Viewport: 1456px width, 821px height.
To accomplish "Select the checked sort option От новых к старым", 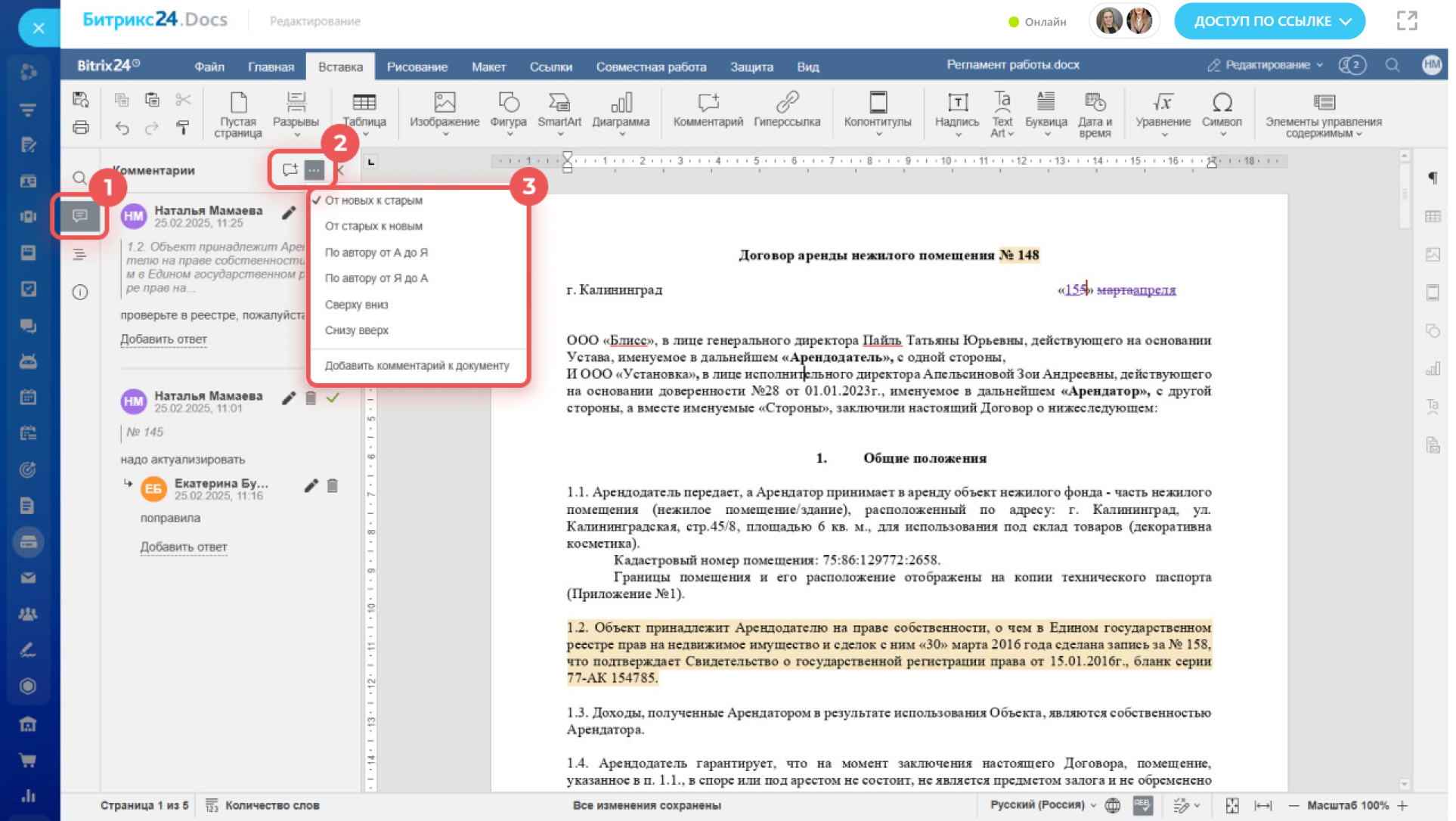I will pyautogui.click(x=373, y=200).
